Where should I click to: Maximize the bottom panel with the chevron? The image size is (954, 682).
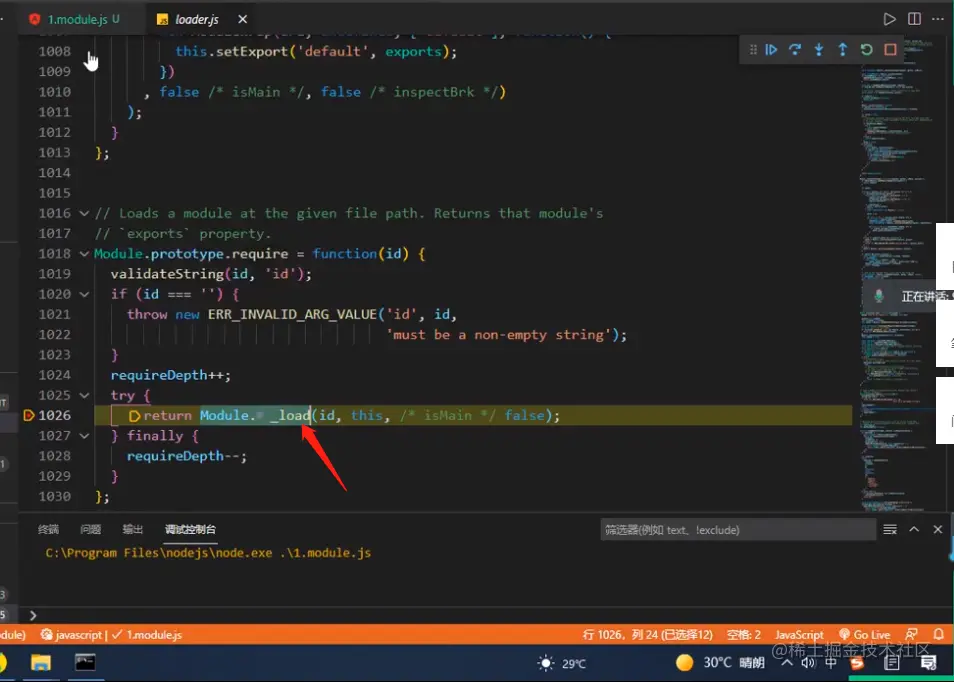(x=914, y=530)
